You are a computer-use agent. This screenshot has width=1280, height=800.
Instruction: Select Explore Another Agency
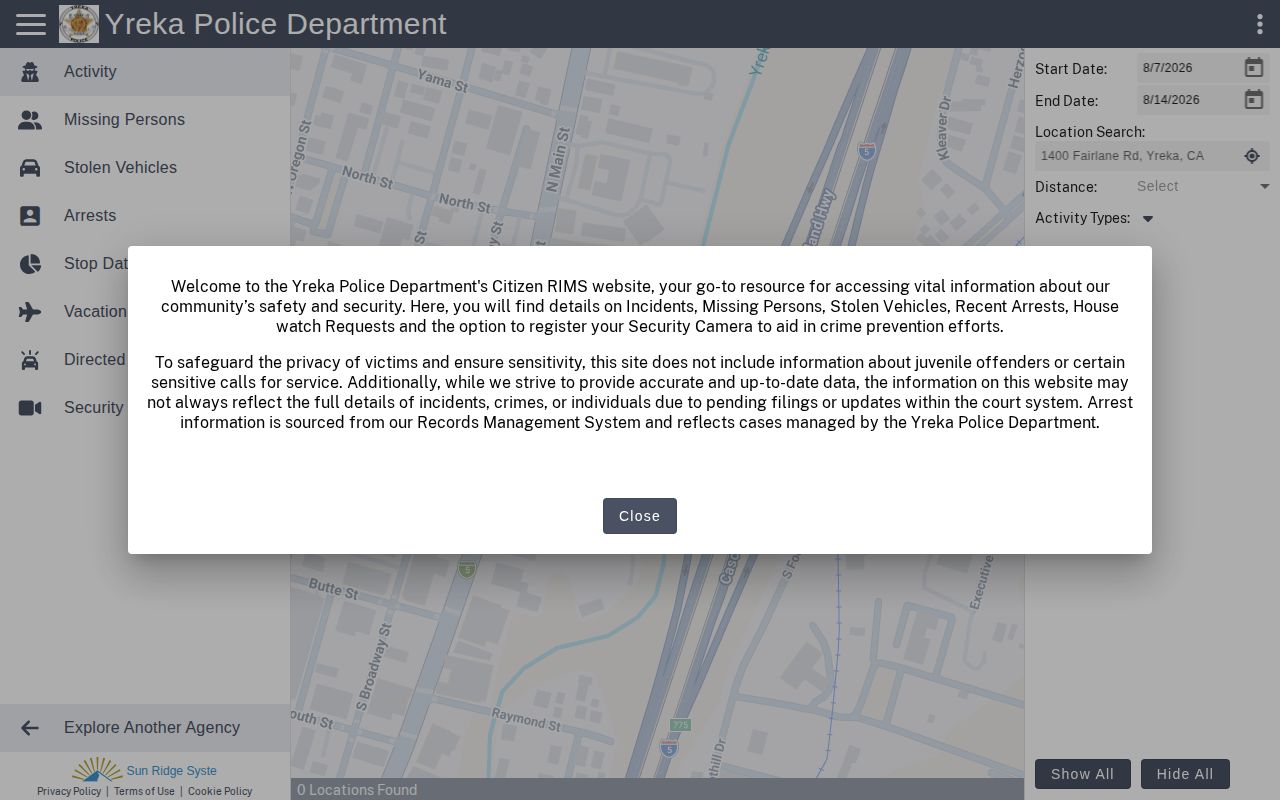coord(145,728)
